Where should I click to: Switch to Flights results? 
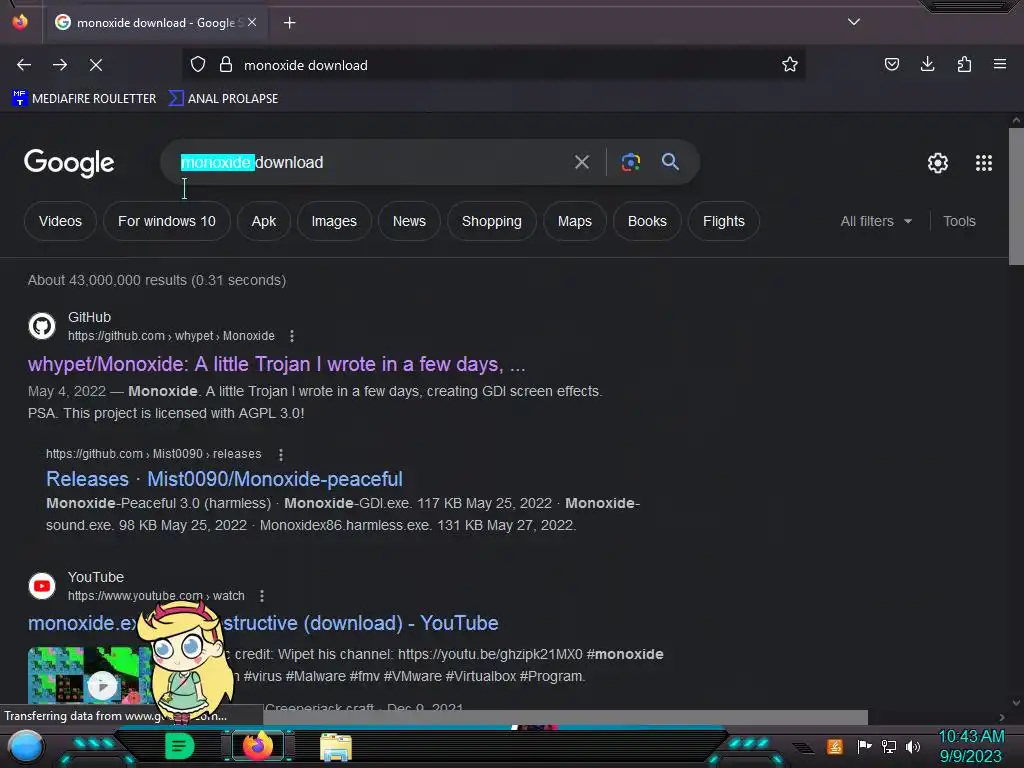pyautogui.click(x=724, y=221)
